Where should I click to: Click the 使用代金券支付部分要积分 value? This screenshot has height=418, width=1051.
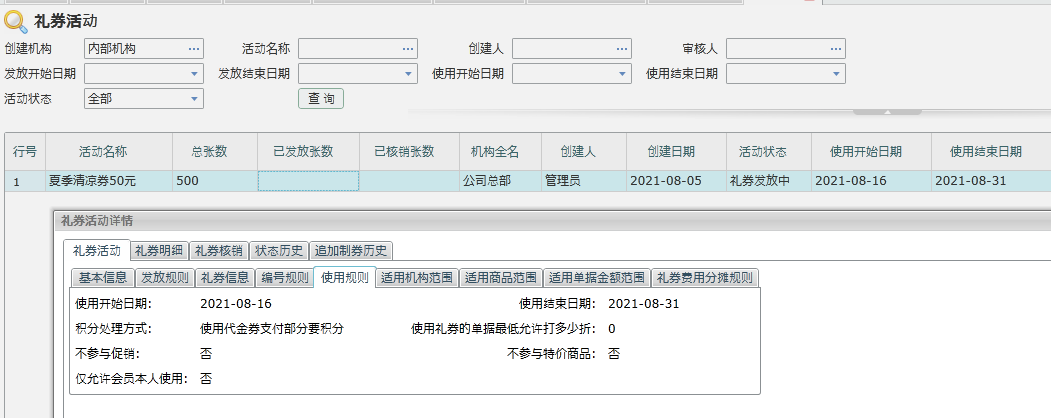pos(271,329)
